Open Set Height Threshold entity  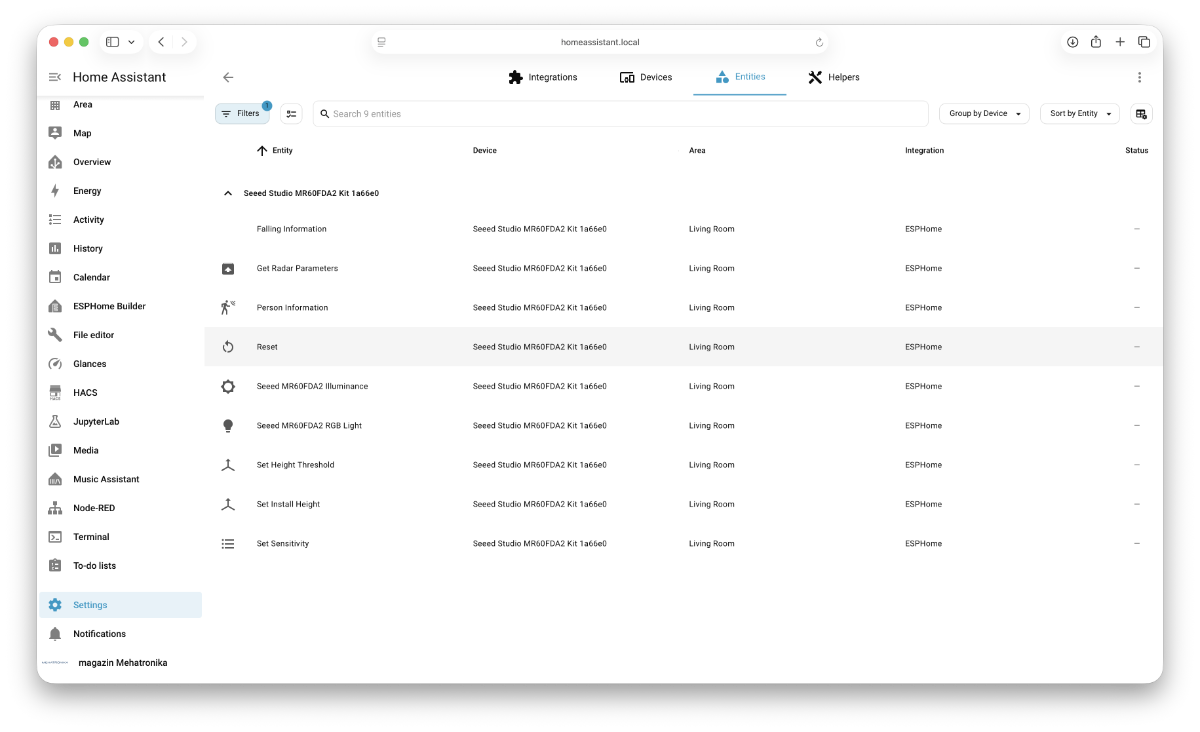tap(683, 465)
